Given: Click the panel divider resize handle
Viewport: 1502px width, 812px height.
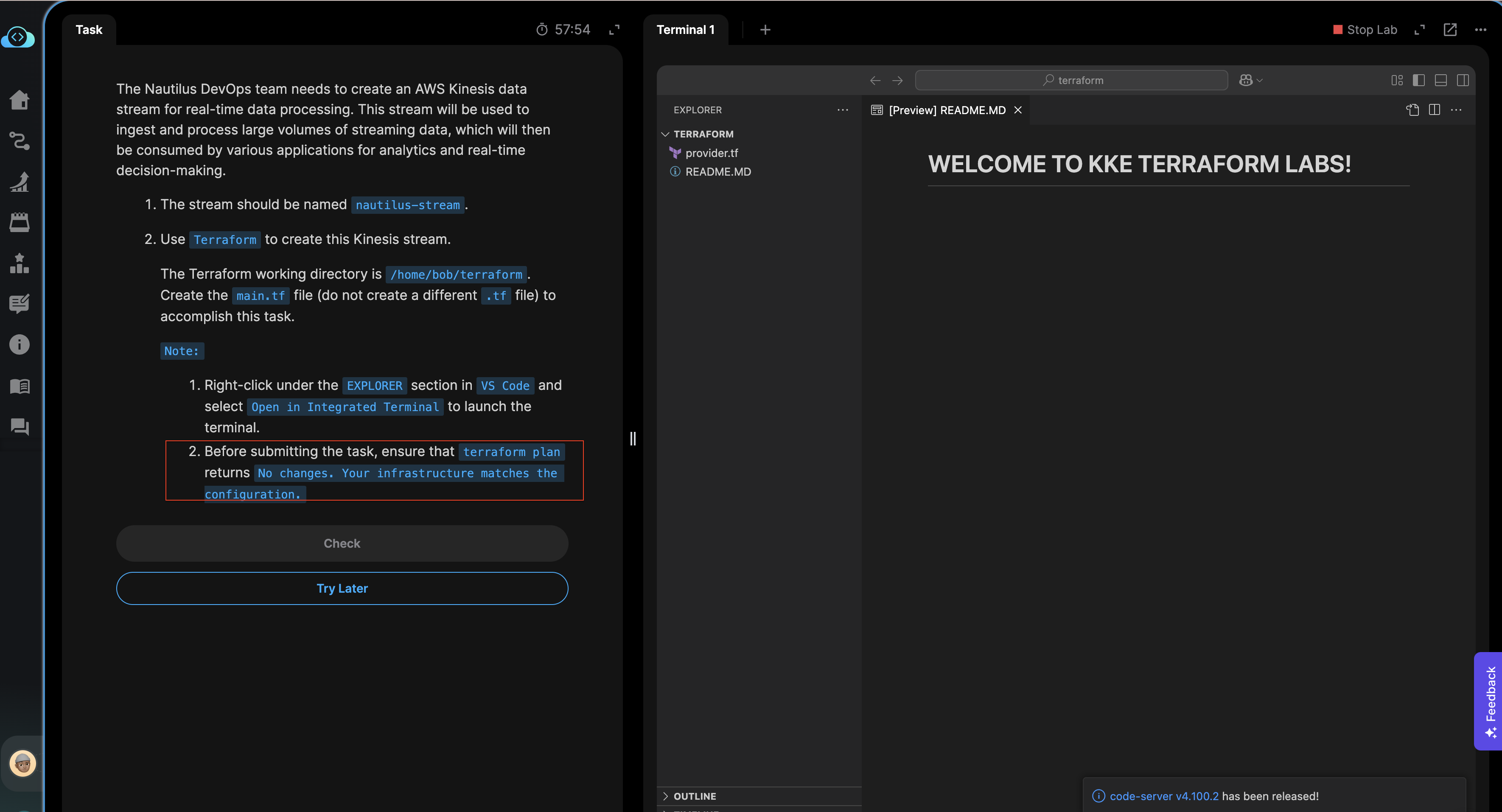Looking at the screenshot, I should pyautogui.click(x=633, y=438).
